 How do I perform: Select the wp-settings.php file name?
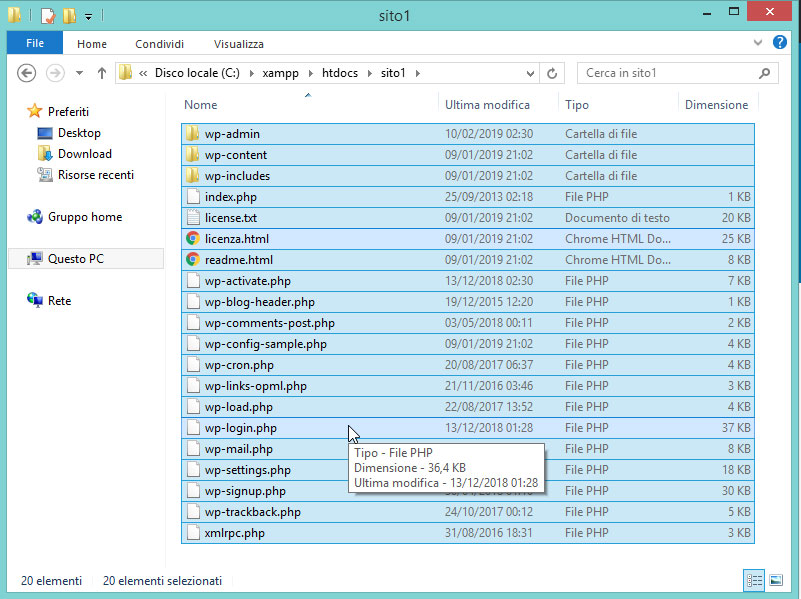tap(248, 470)
